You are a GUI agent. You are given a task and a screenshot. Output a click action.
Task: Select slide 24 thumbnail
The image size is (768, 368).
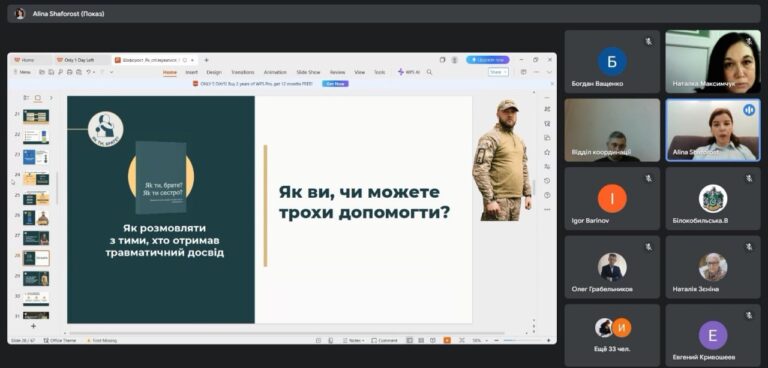pyautogui.click(x=36, y=178)
